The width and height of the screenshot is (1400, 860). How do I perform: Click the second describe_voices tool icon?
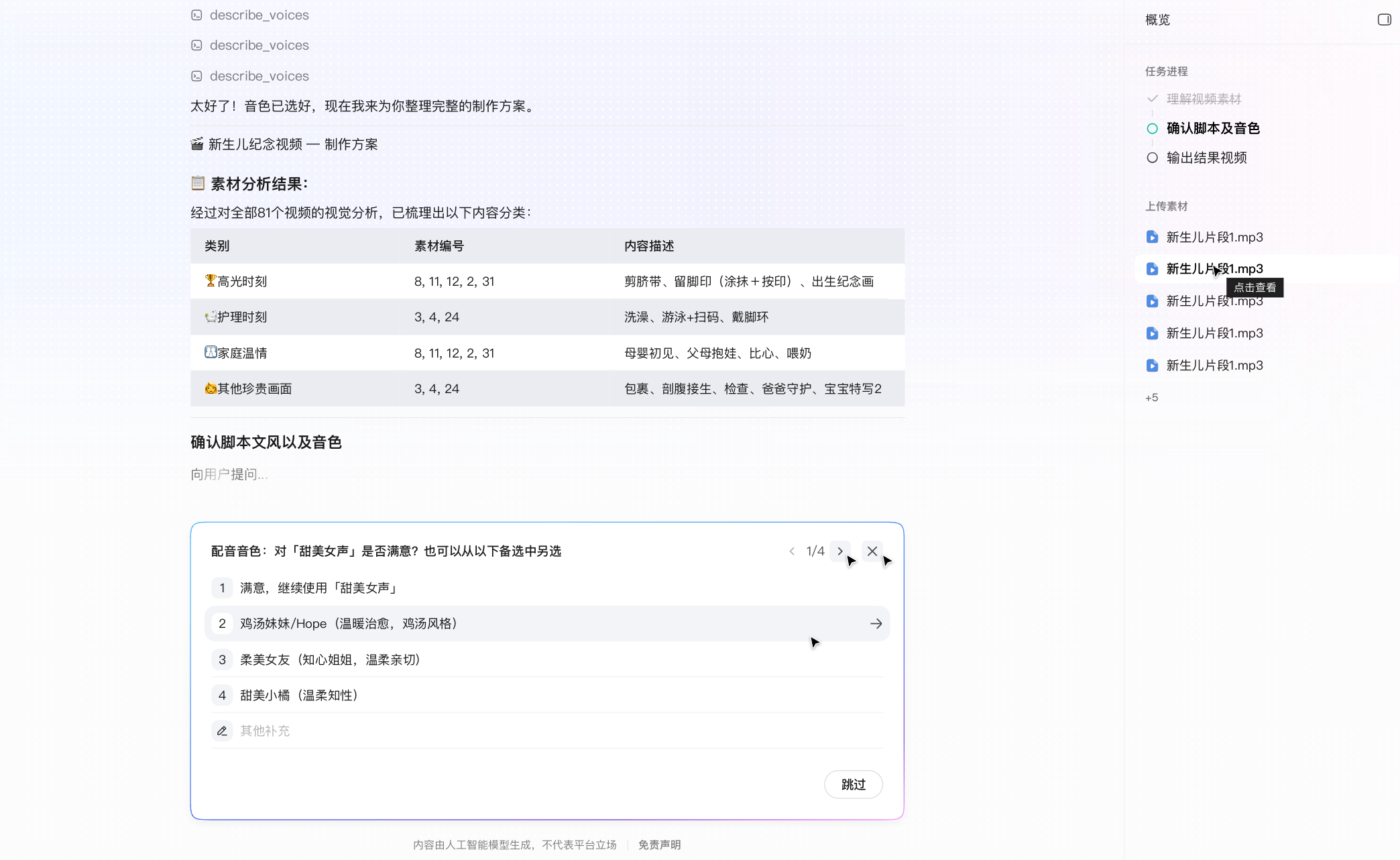pos(196,45)
